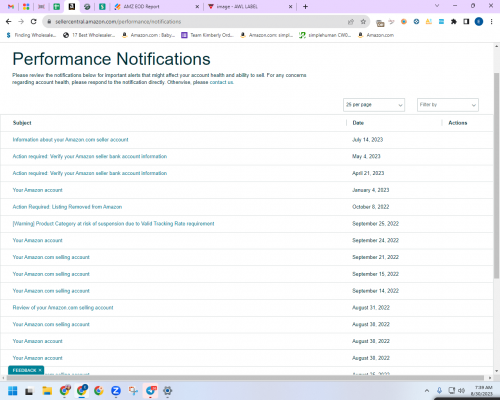Click the Subject column header
This screenshot has height=400, width=500.
point(22,123)
